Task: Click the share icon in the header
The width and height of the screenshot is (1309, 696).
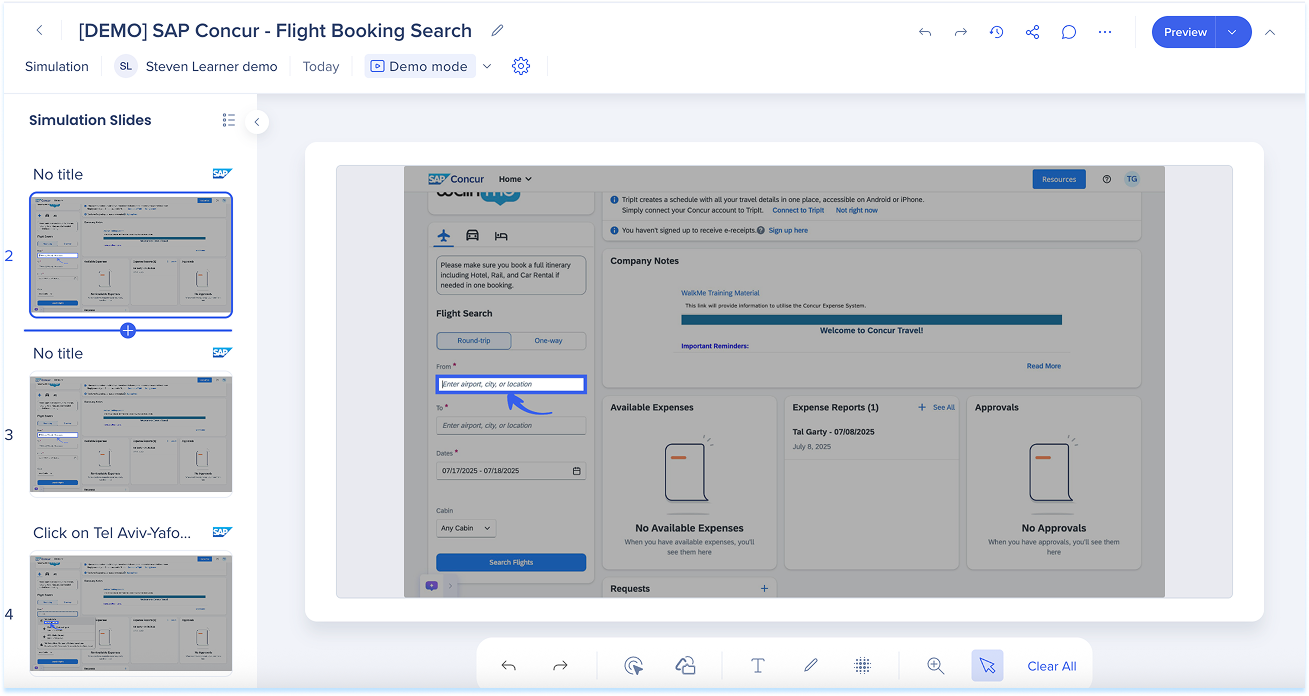Action: (1032, 32)
